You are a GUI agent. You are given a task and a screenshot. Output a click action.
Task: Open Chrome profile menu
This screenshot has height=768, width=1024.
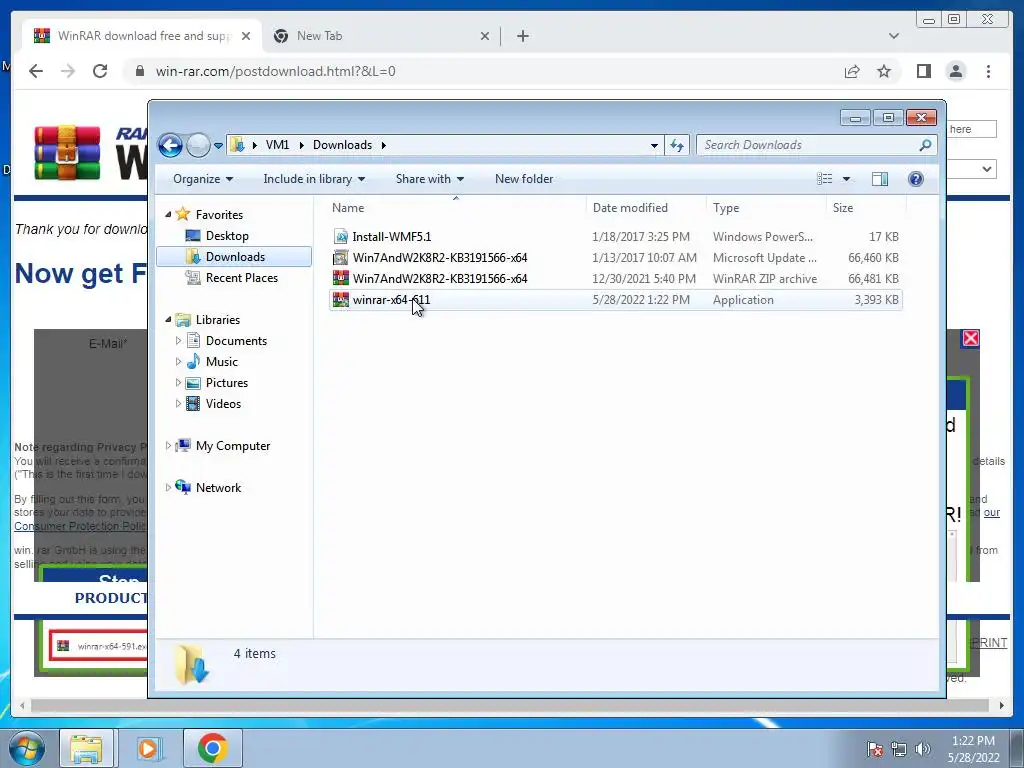pos(955,71)
